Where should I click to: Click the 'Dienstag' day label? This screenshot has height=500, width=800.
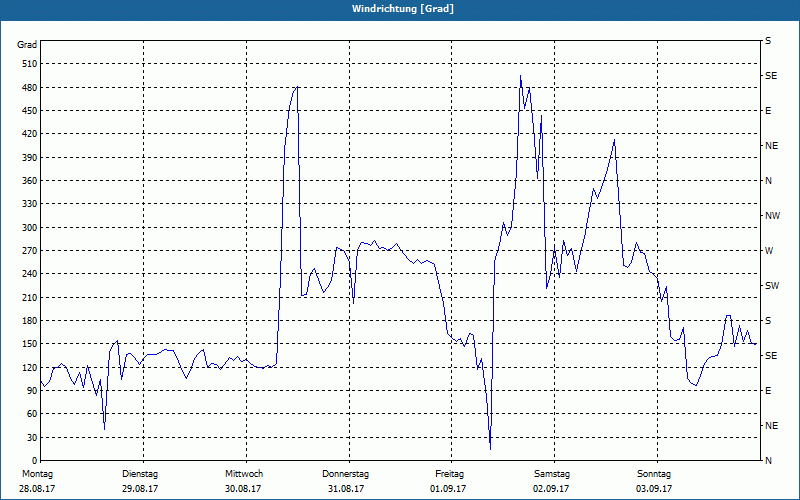[x=140, y=474]
